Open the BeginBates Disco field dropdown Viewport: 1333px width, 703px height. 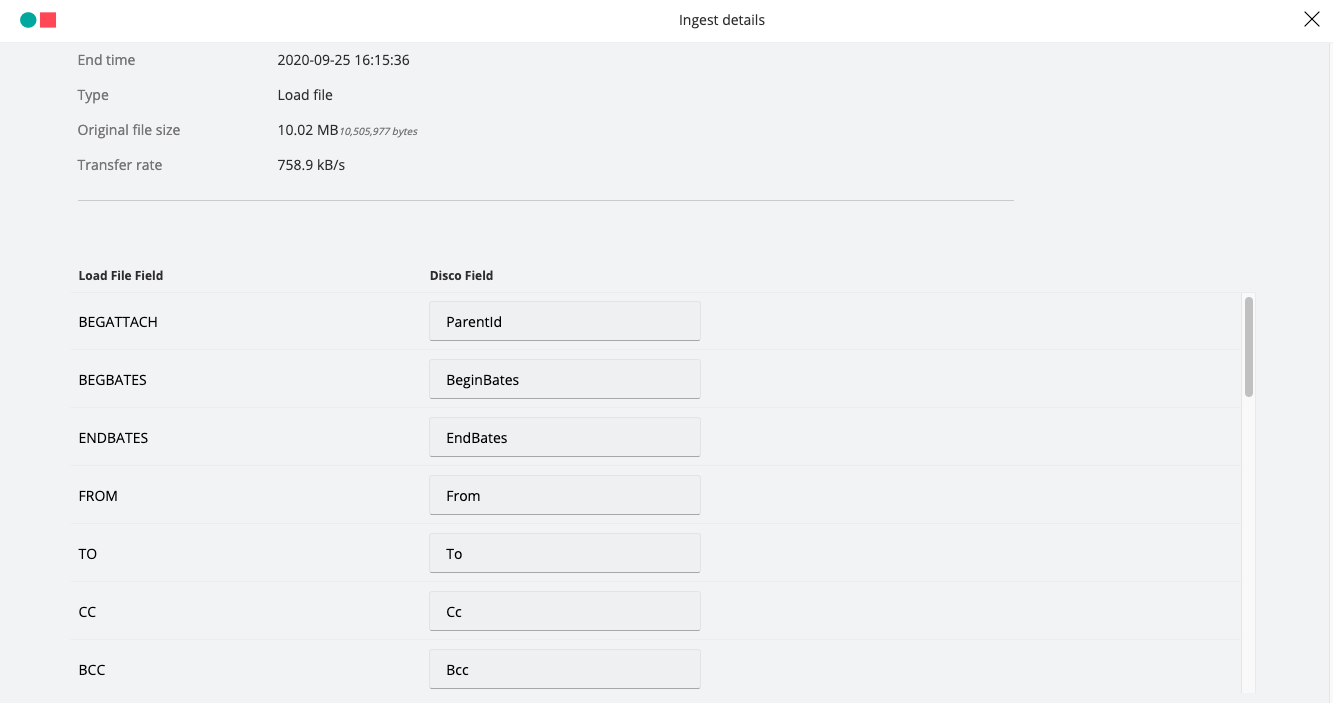(565, 379)
